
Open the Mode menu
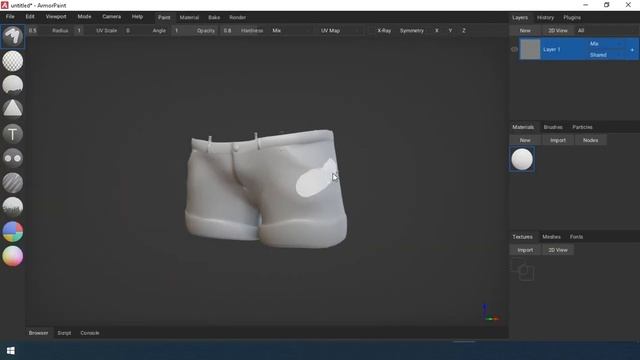pyautogui.click(x=84, y=17)
